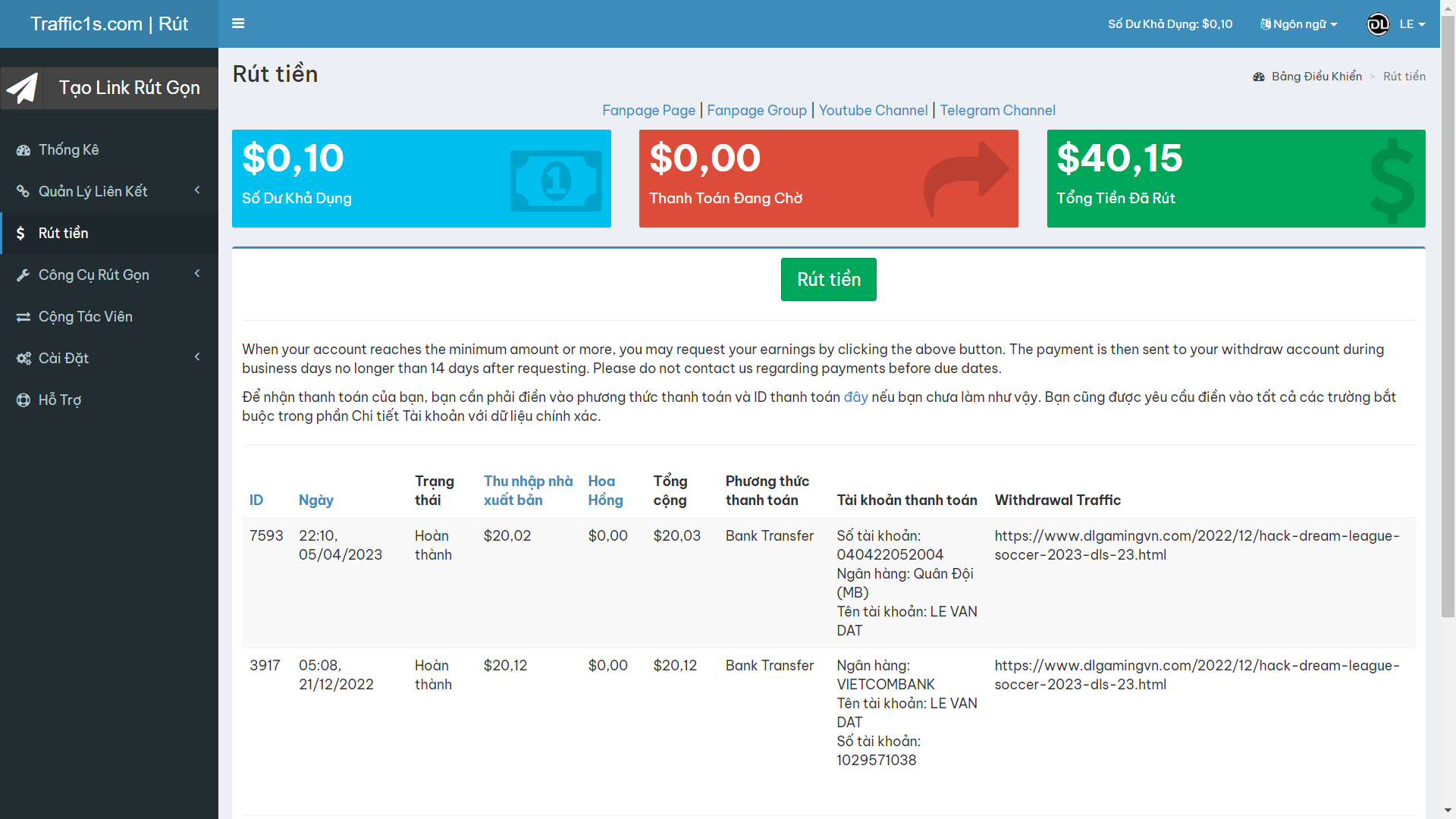Click the Hỗ Trợ lifebuoy icon
1456x819 pixels.
click(x=24, y=400)
